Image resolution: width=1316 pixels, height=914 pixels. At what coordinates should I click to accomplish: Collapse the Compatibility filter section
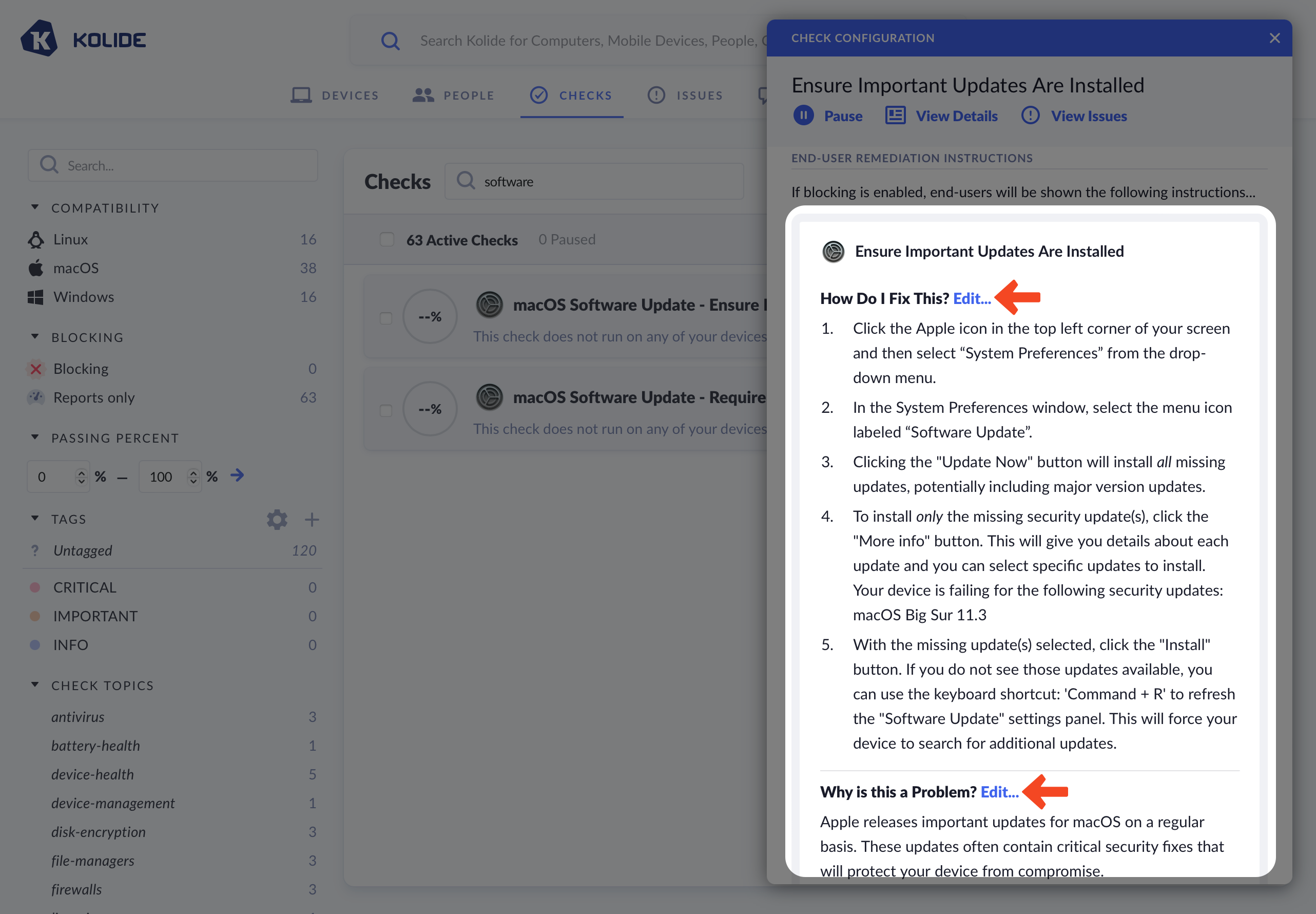pyautogui.click(x=35, y=207)
